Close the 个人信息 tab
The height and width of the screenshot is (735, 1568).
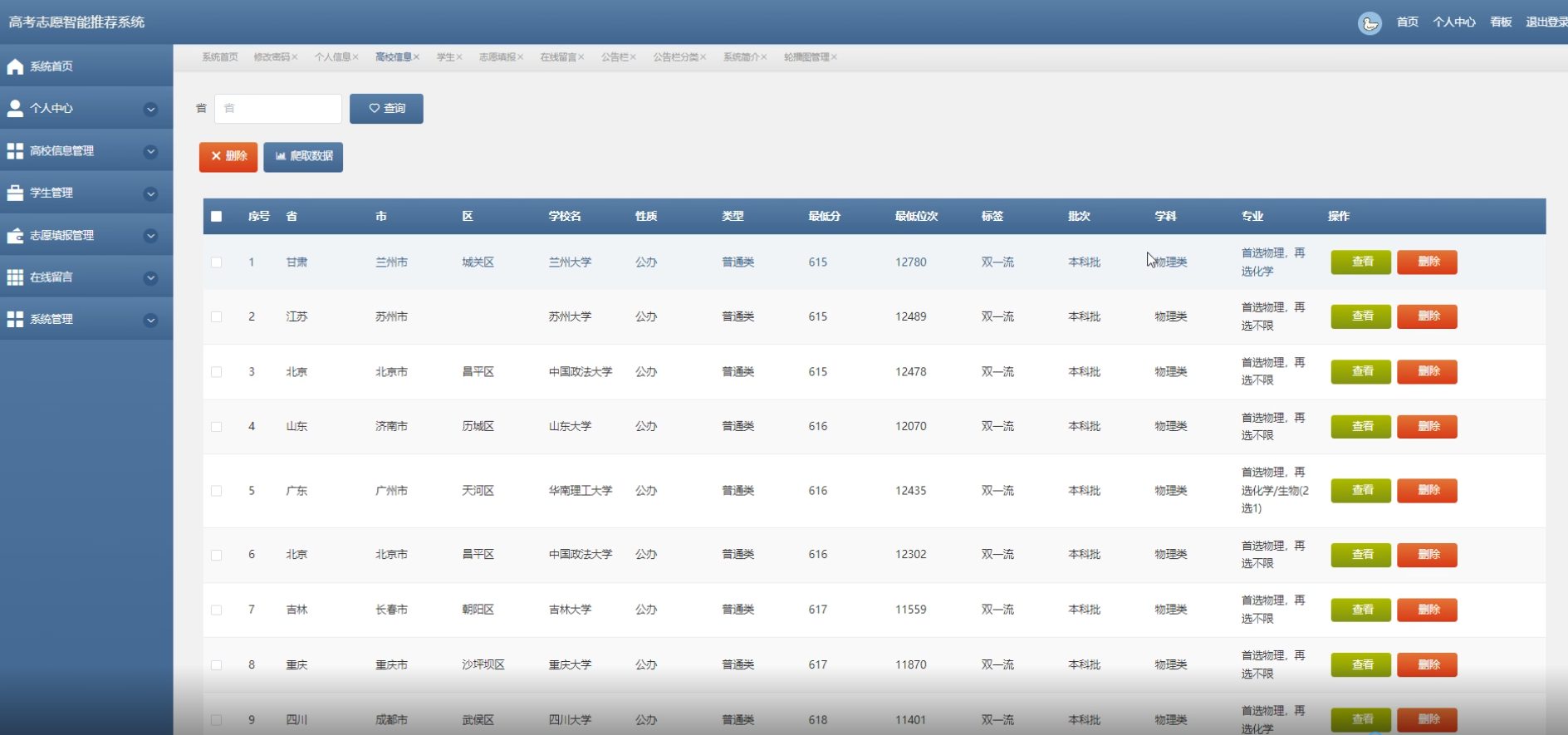pyautogui.click(x=355, y=57)
